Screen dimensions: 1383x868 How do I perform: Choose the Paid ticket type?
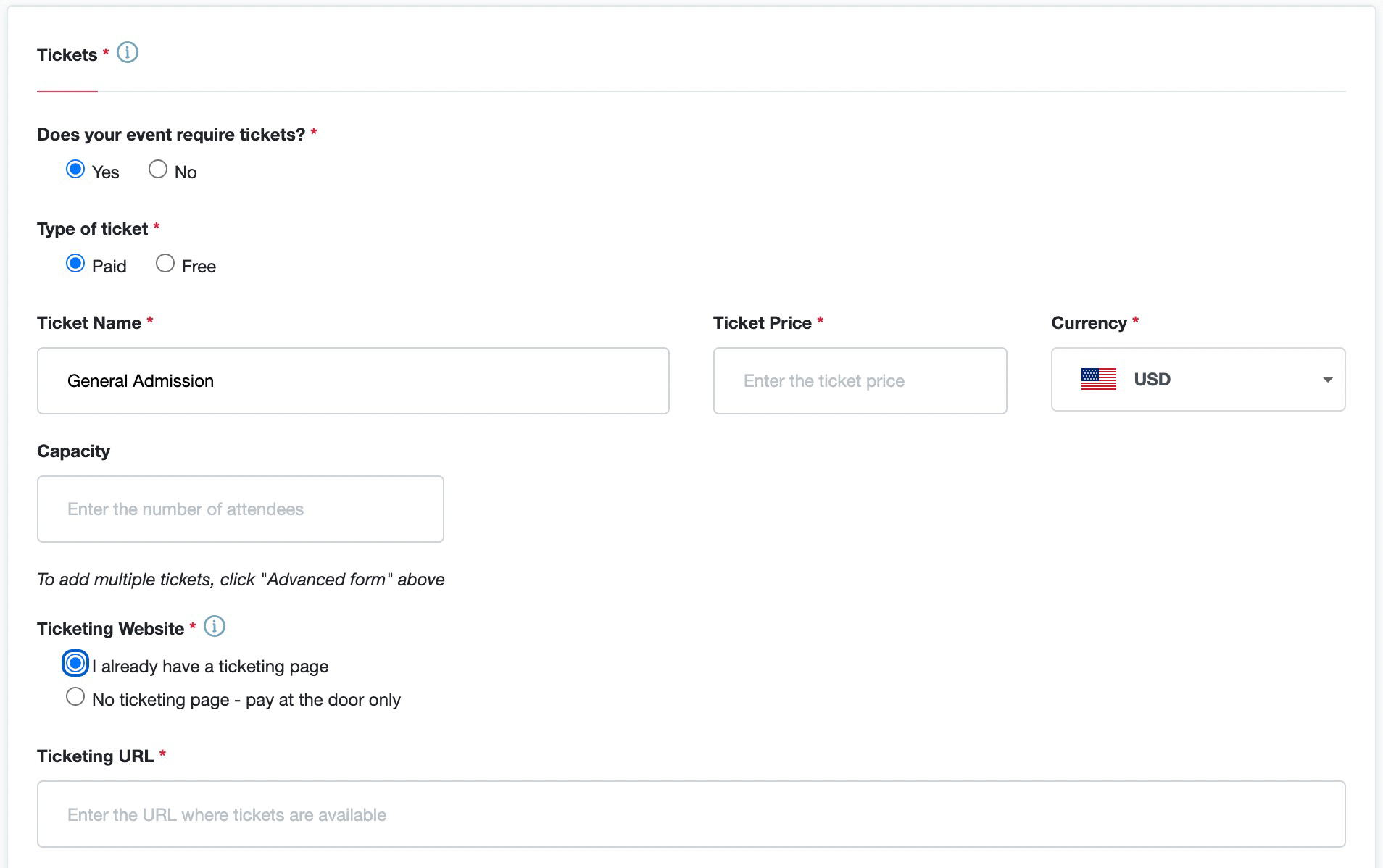pos(75,263)
